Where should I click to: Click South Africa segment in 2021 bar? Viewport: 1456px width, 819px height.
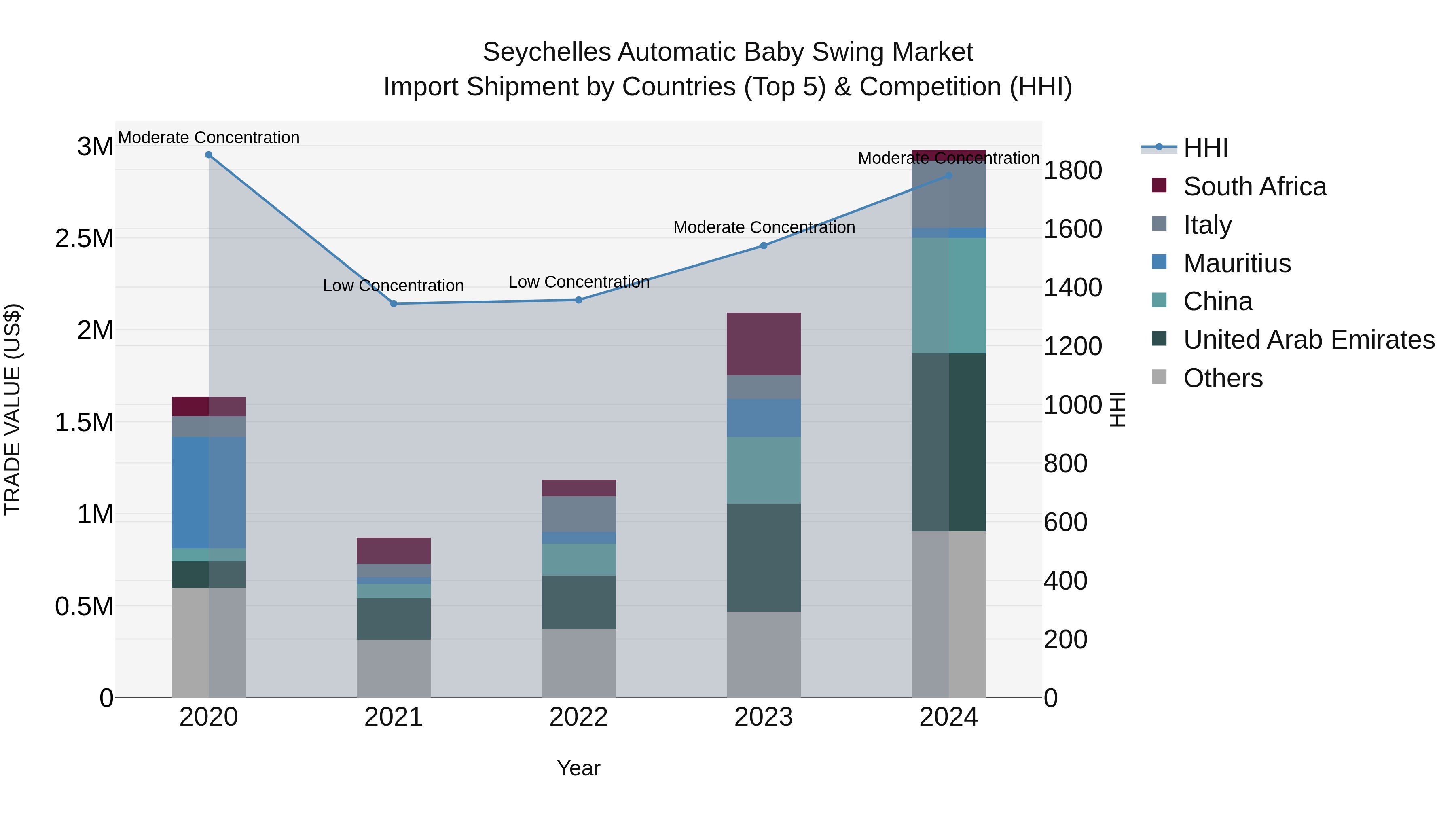click(x=394, y=550)
